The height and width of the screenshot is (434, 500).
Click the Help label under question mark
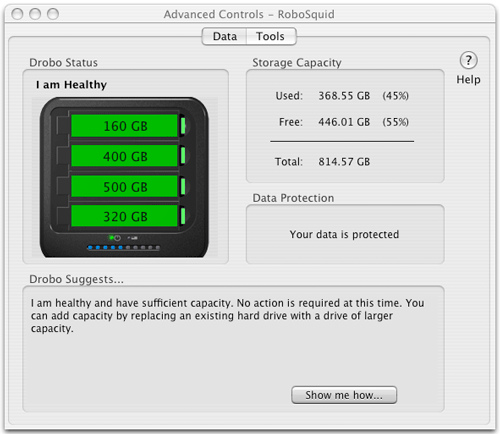468,79
